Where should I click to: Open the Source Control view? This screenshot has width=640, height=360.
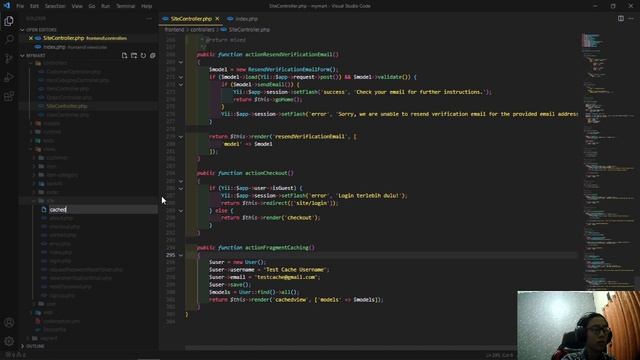coord(9,58)
